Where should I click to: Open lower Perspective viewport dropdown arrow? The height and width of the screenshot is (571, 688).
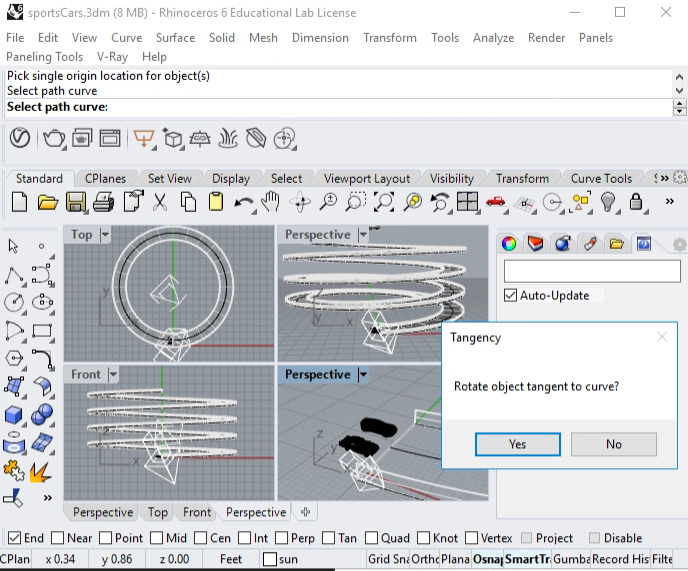click(363, 374)
